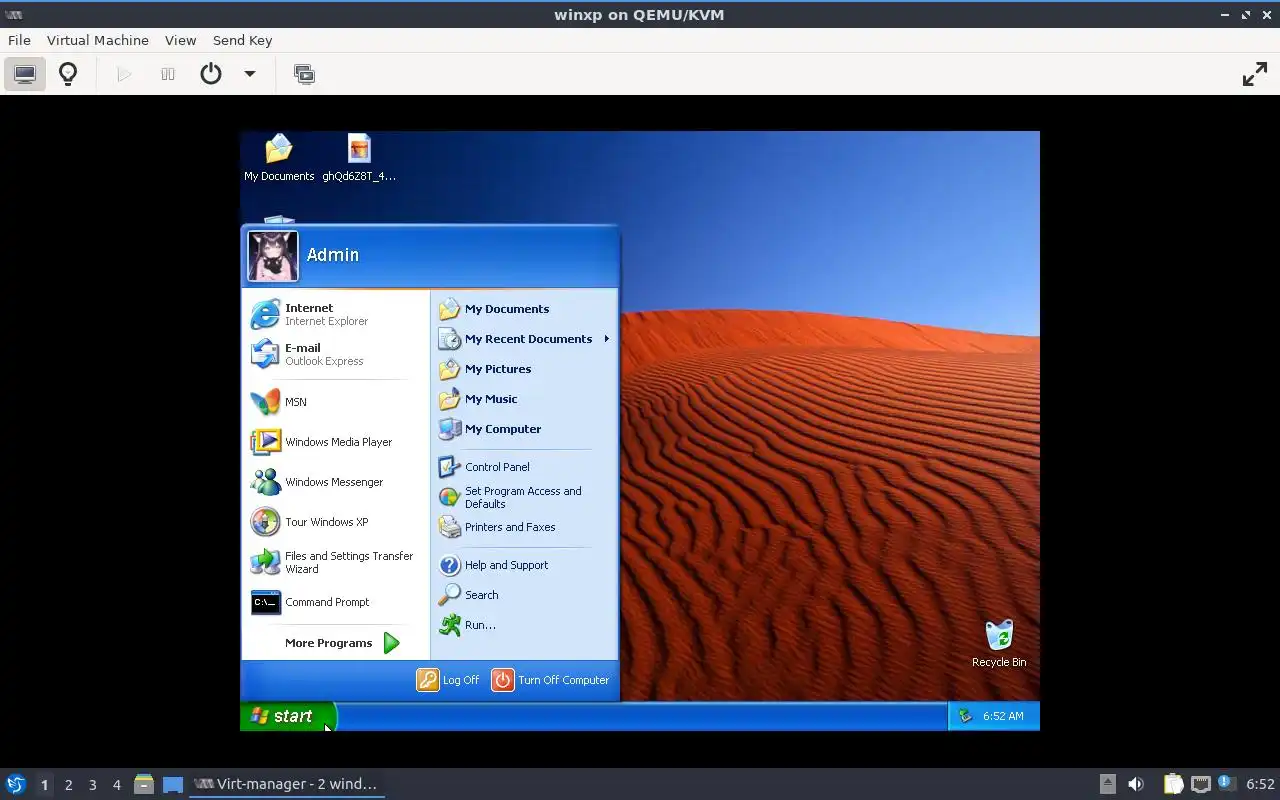Open Printers and Faxes
The height and width of the screenshot is (800, 1280).
tap(524, 527)
